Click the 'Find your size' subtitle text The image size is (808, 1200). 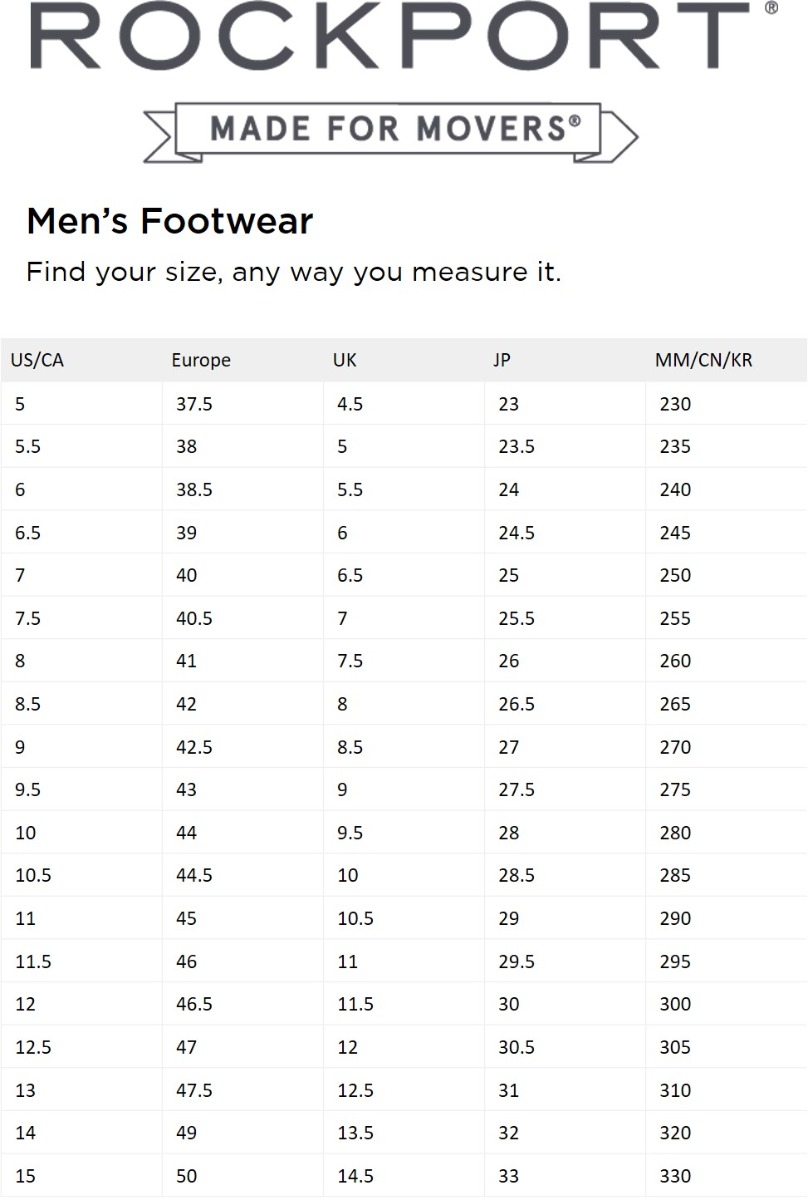click(x=294, y=272)
